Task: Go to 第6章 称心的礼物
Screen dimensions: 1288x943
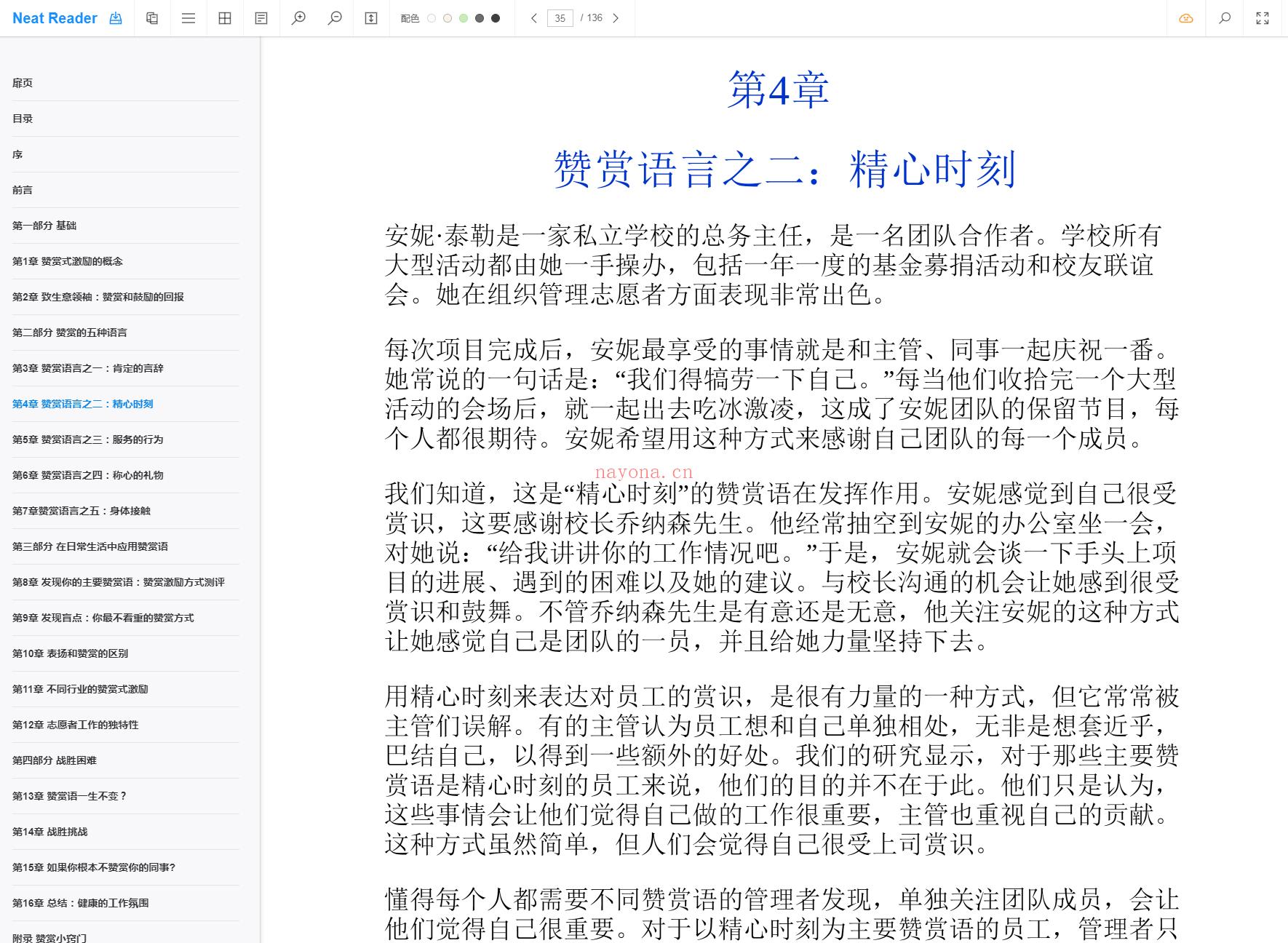Action: [x=88, y=475]
